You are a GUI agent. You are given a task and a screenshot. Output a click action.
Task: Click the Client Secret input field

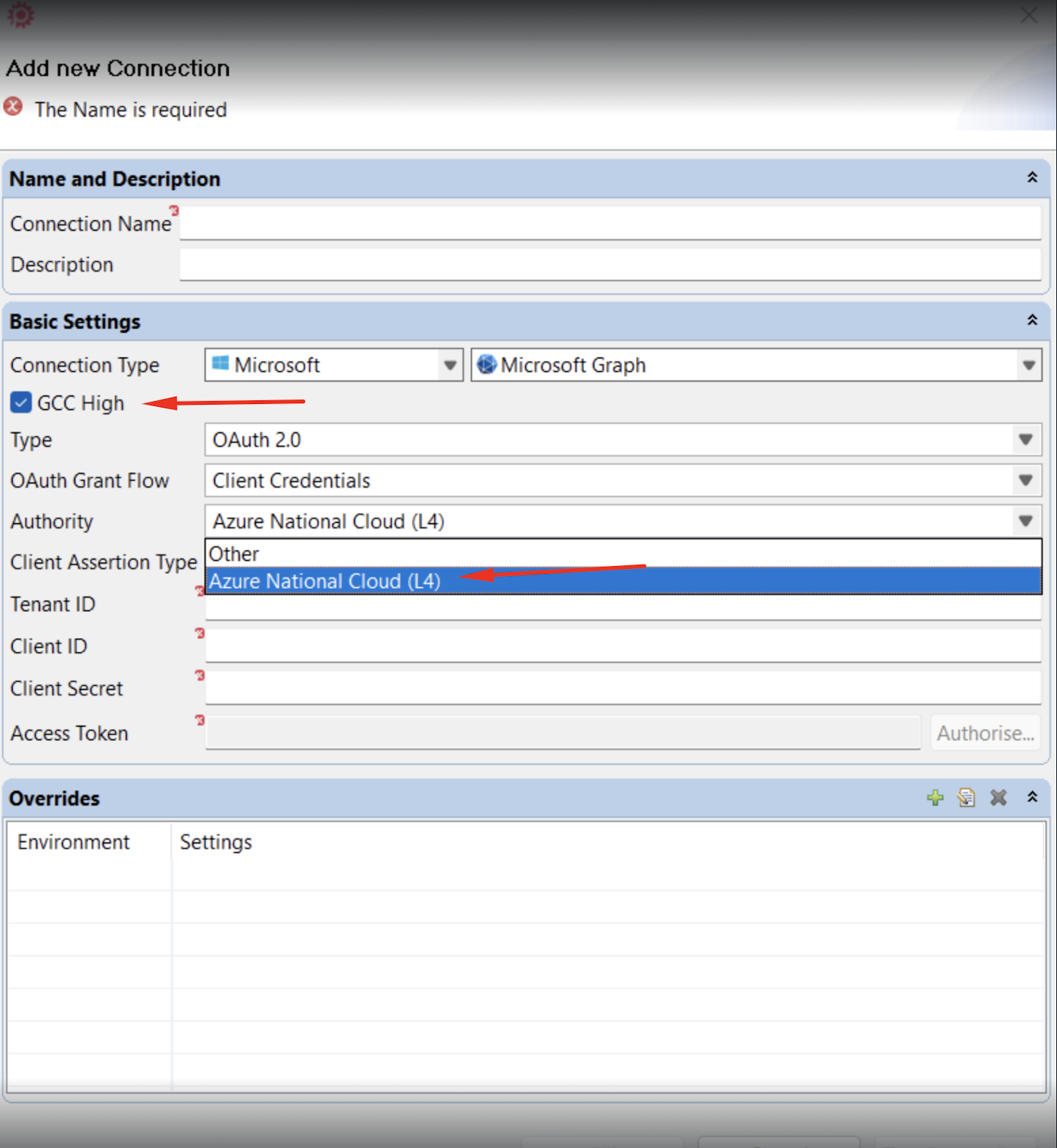(623, 688)
